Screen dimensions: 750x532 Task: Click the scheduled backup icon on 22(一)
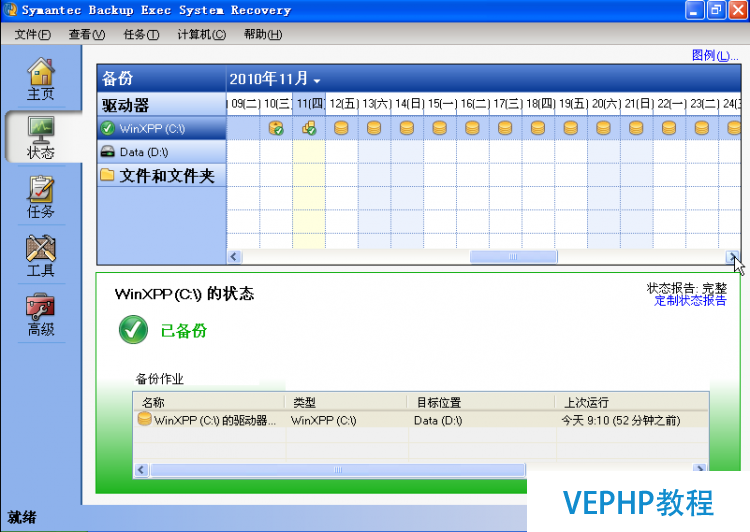[669, 128]
